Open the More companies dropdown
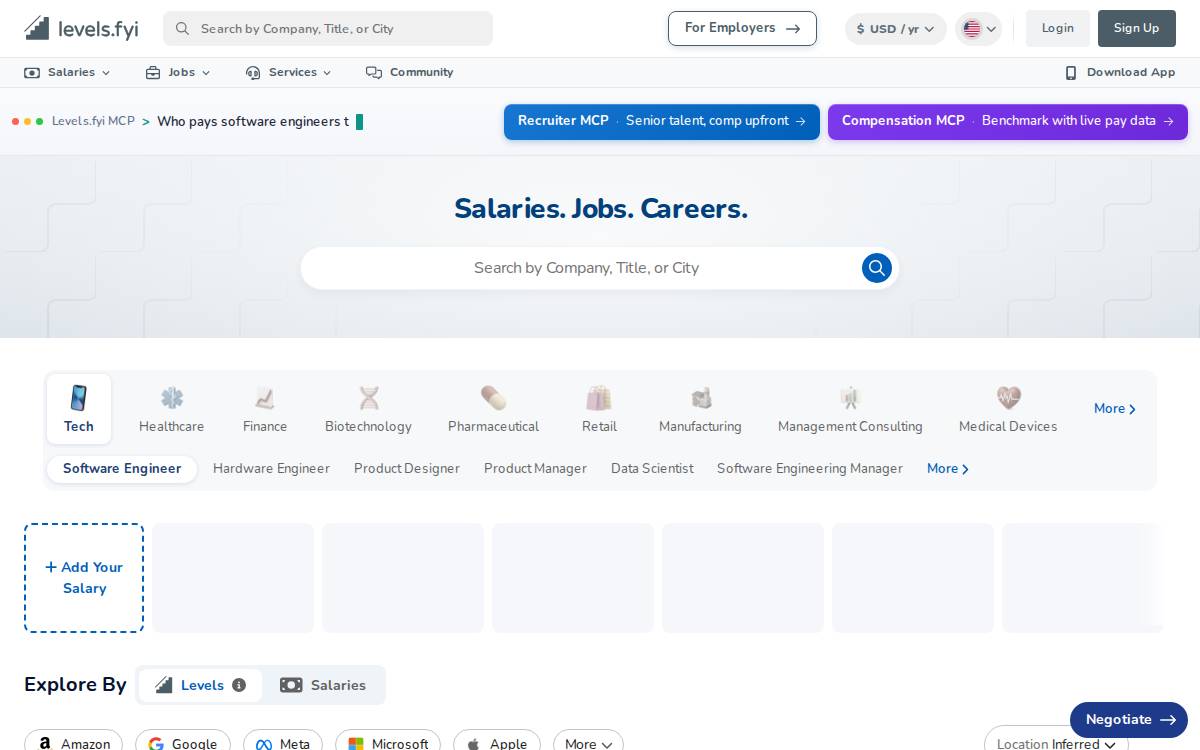The height and width of the screenshot is (750, 1200). point(588,741)
